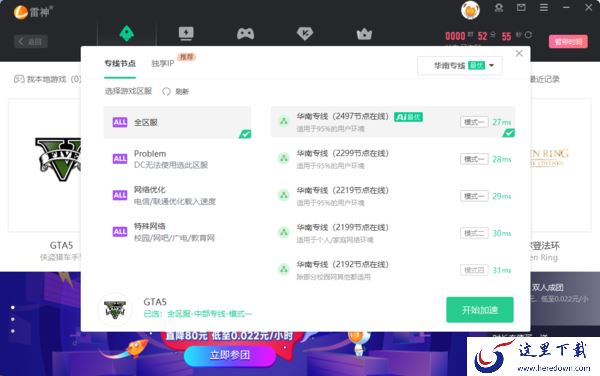Image resolution: width=600 pixels, height=376 pixels.
Task: Click the timer refresh circle icon
Action: pos(528,35)
